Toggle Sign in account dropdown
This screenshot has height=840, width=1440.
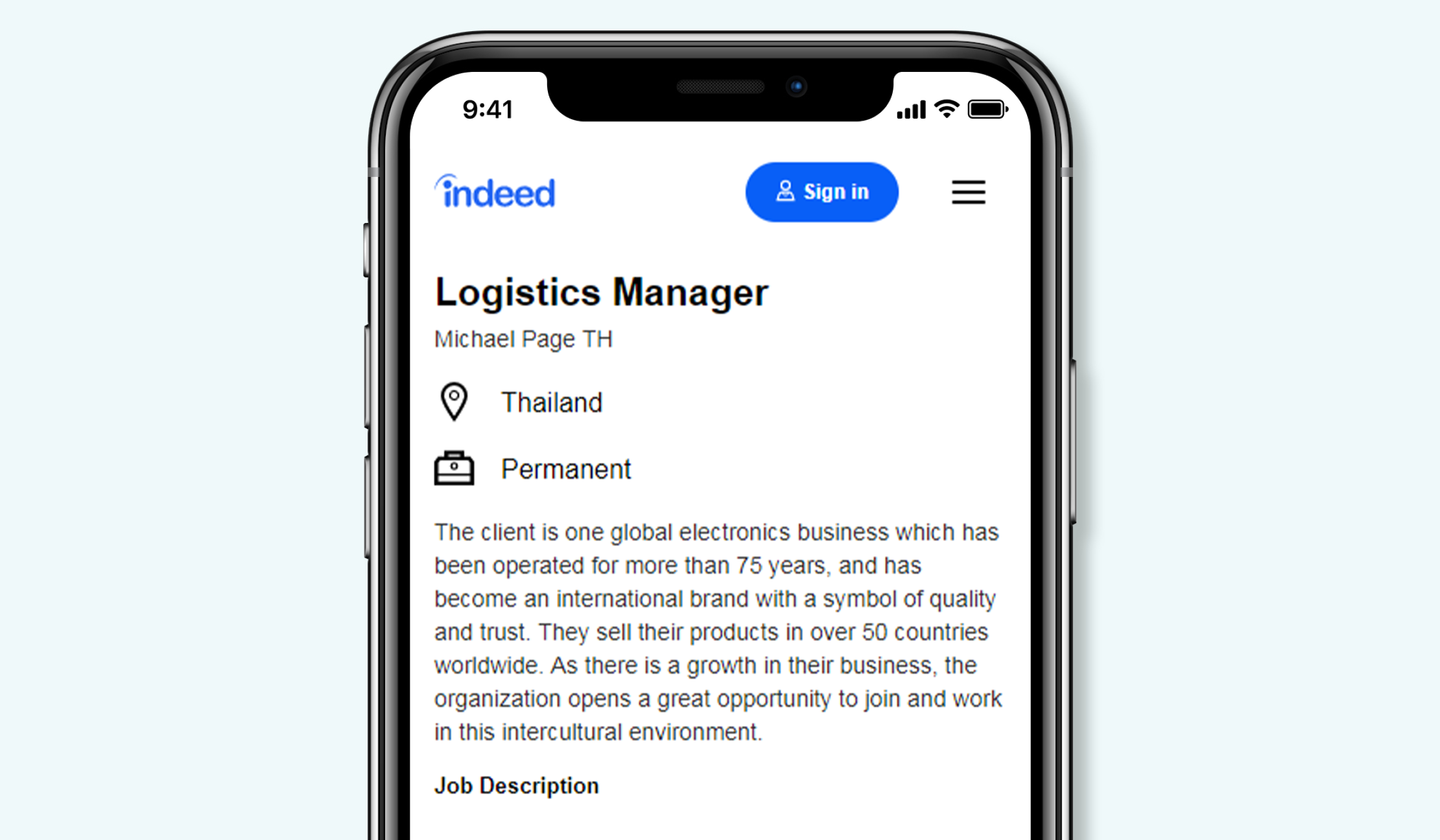pos(820,192)
